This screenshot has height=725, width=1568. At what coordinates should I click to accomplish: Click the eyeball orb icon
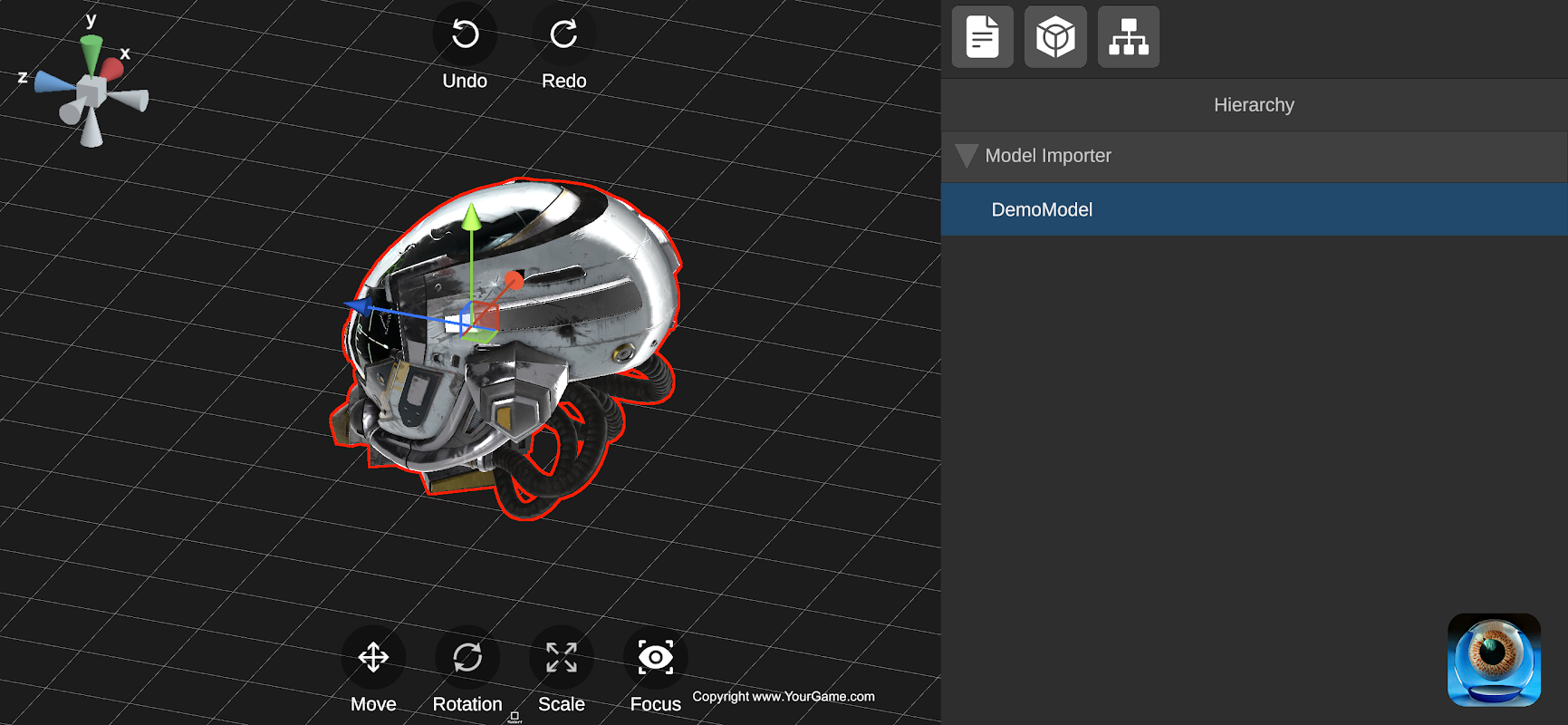point(1494,661)
